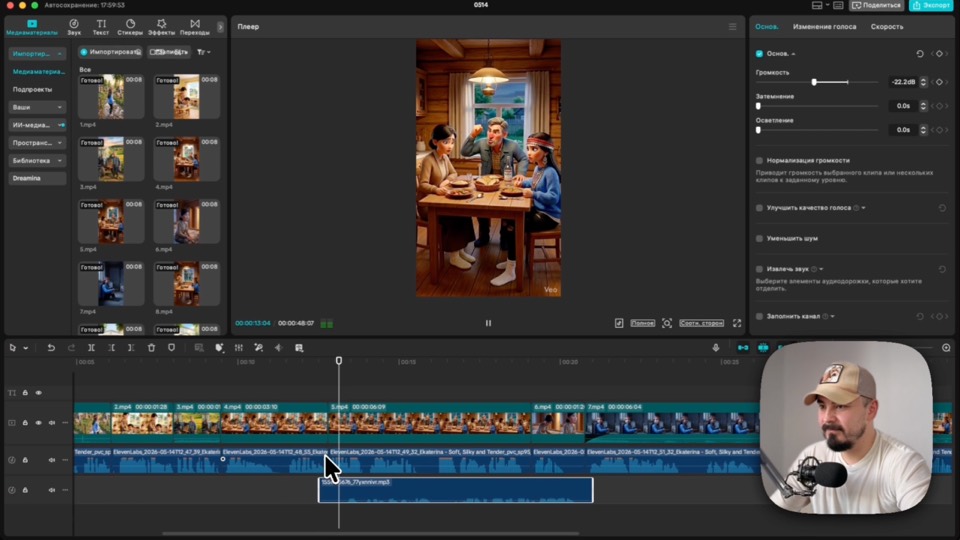Enable Заполнить канал checkbox
This screenshot has height=540, width=960.
click(x=759, y=317)
